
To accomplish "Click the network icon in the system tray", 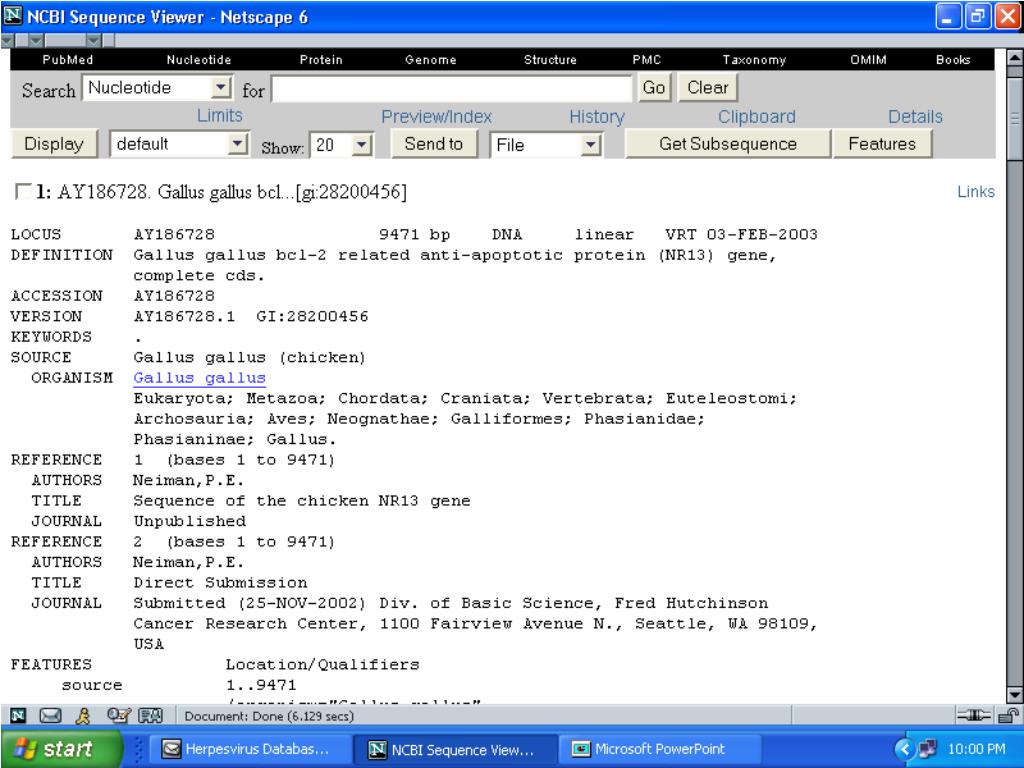I will point(927,748).
